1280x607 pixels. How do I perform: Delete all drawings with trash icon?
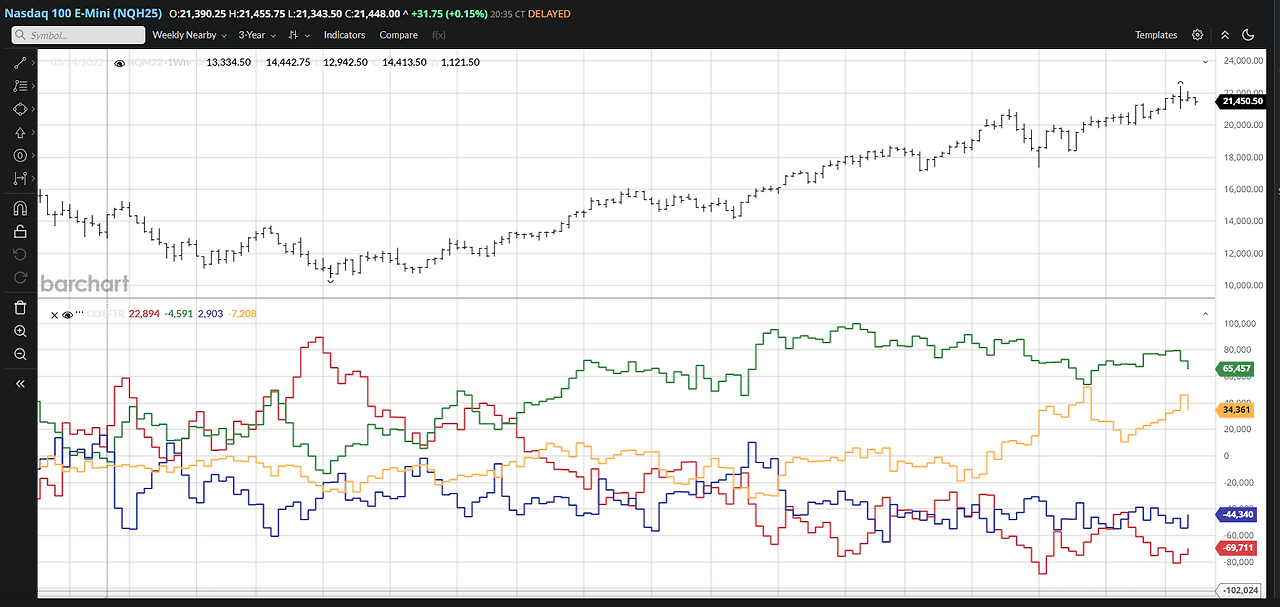pos(20,308)
